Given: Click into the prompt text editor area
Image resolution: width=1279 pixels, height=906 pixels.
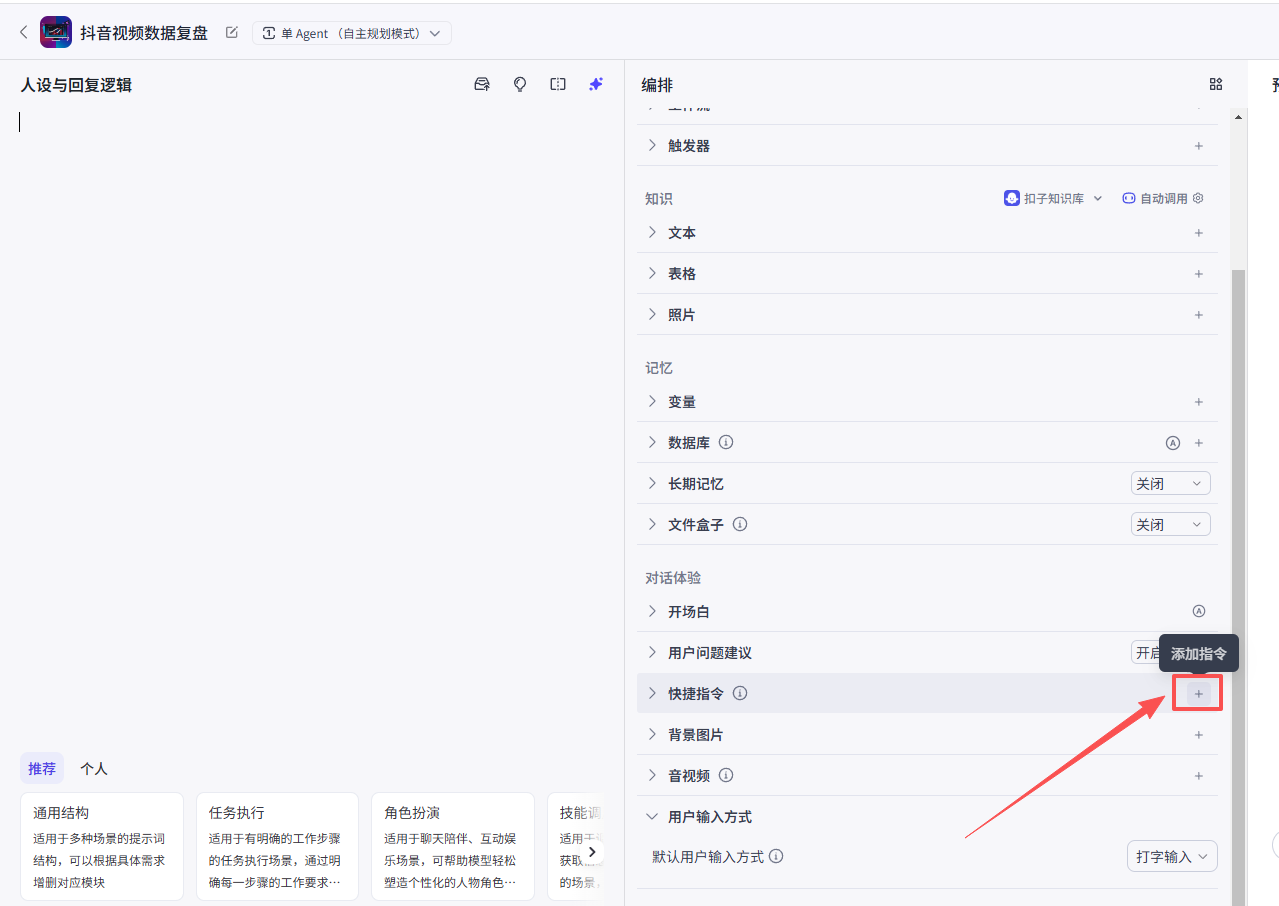Looking at the screenshot, I should tap(310, 400).
